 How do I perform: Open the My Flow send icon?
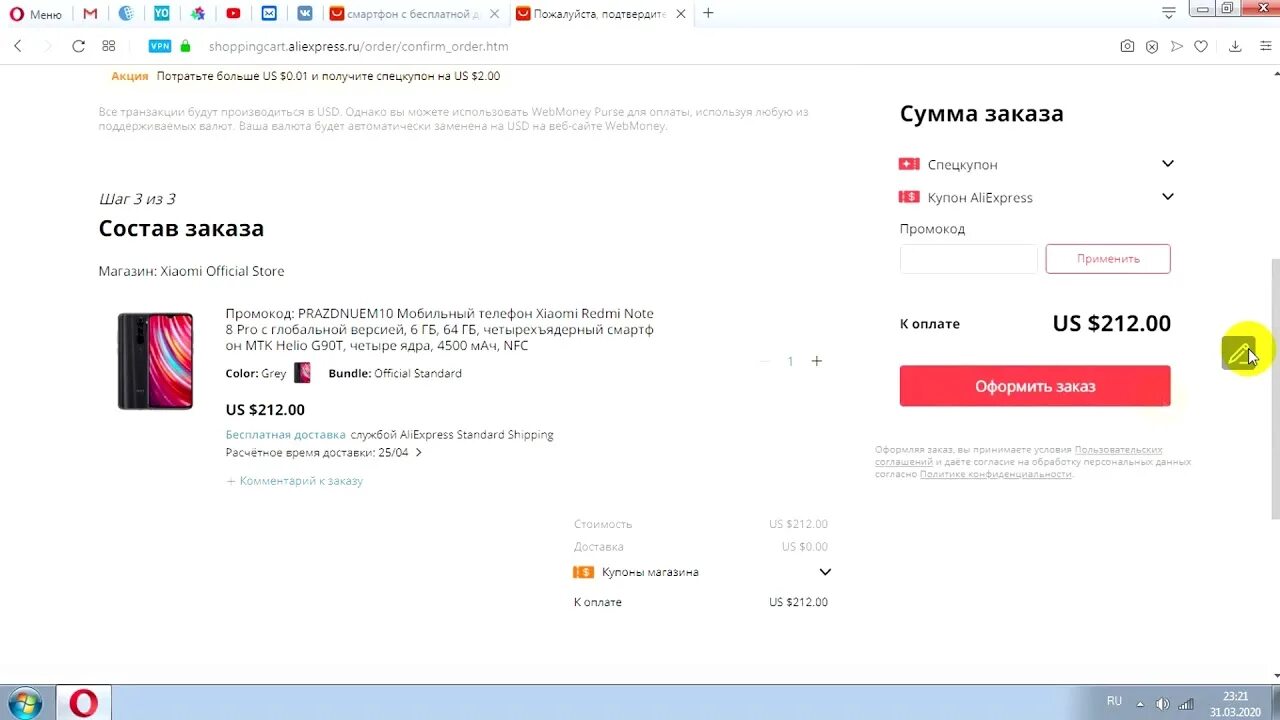[x=1177, y=46]
